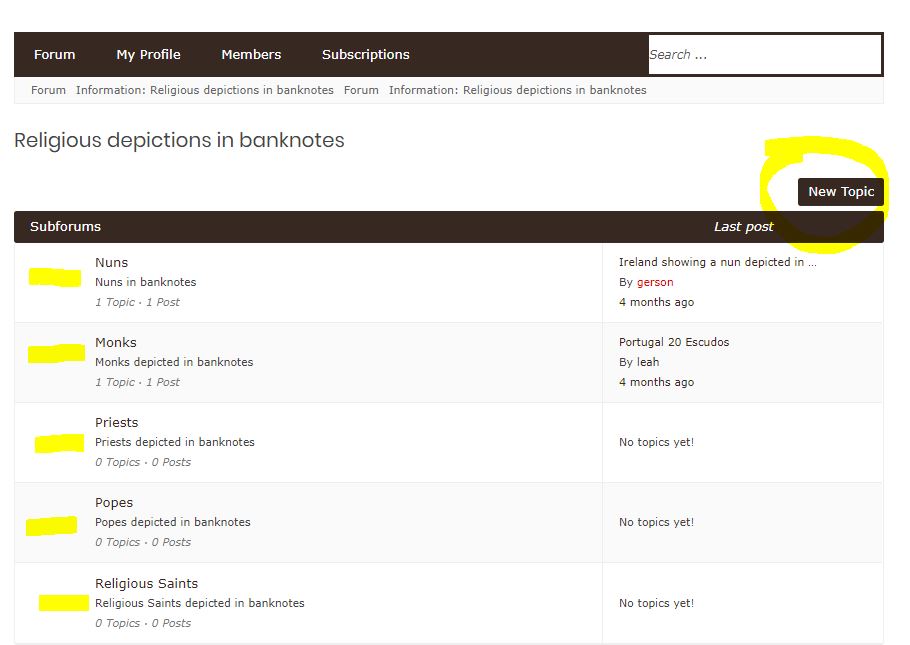The width and height of the screenshot is (910, 645).
Task: Click '0 Topics · 0 Posts' under Popes
Action: [x=143, y=543]
